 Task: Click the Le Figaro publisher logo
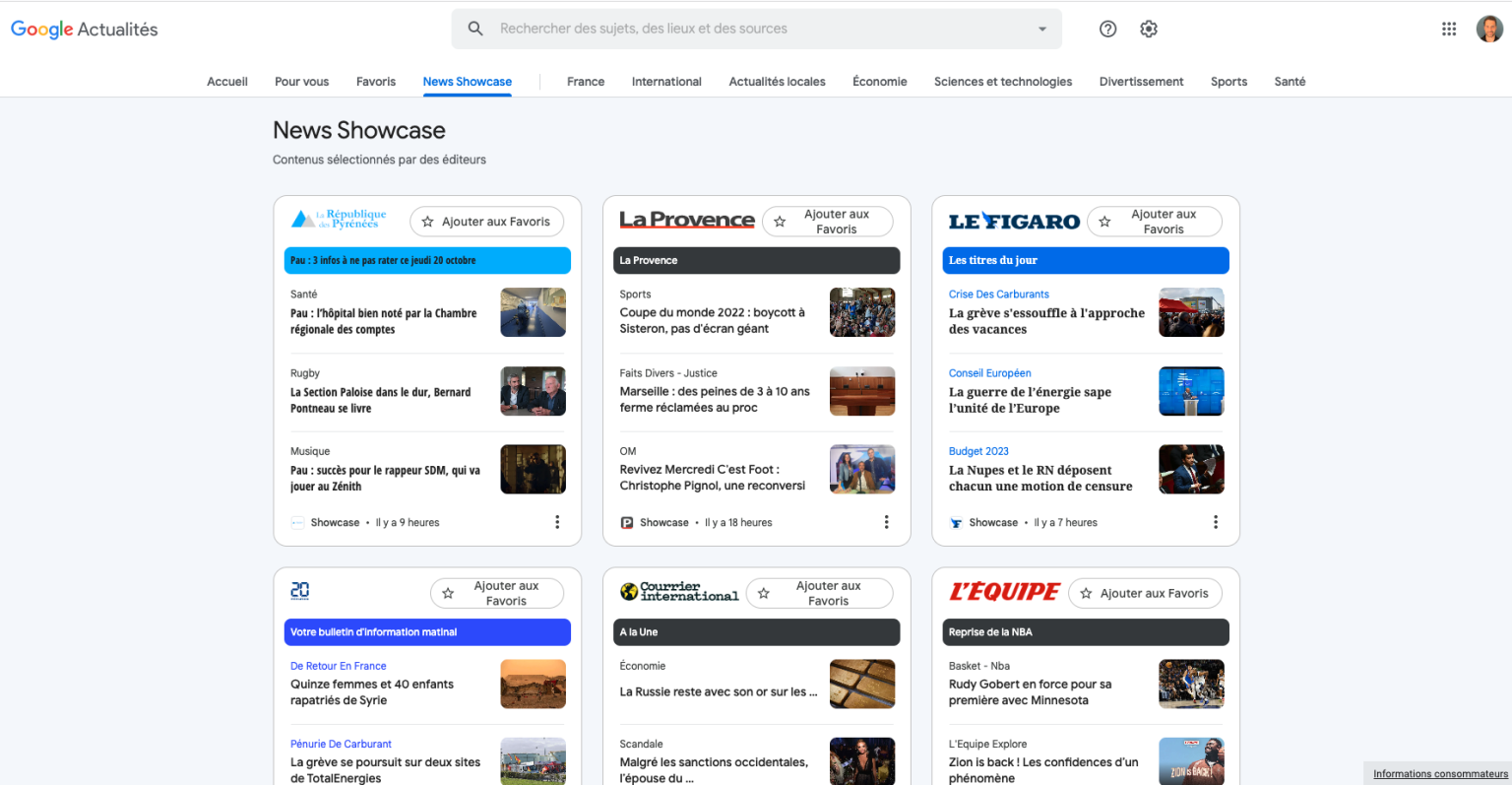(1014, 221)
